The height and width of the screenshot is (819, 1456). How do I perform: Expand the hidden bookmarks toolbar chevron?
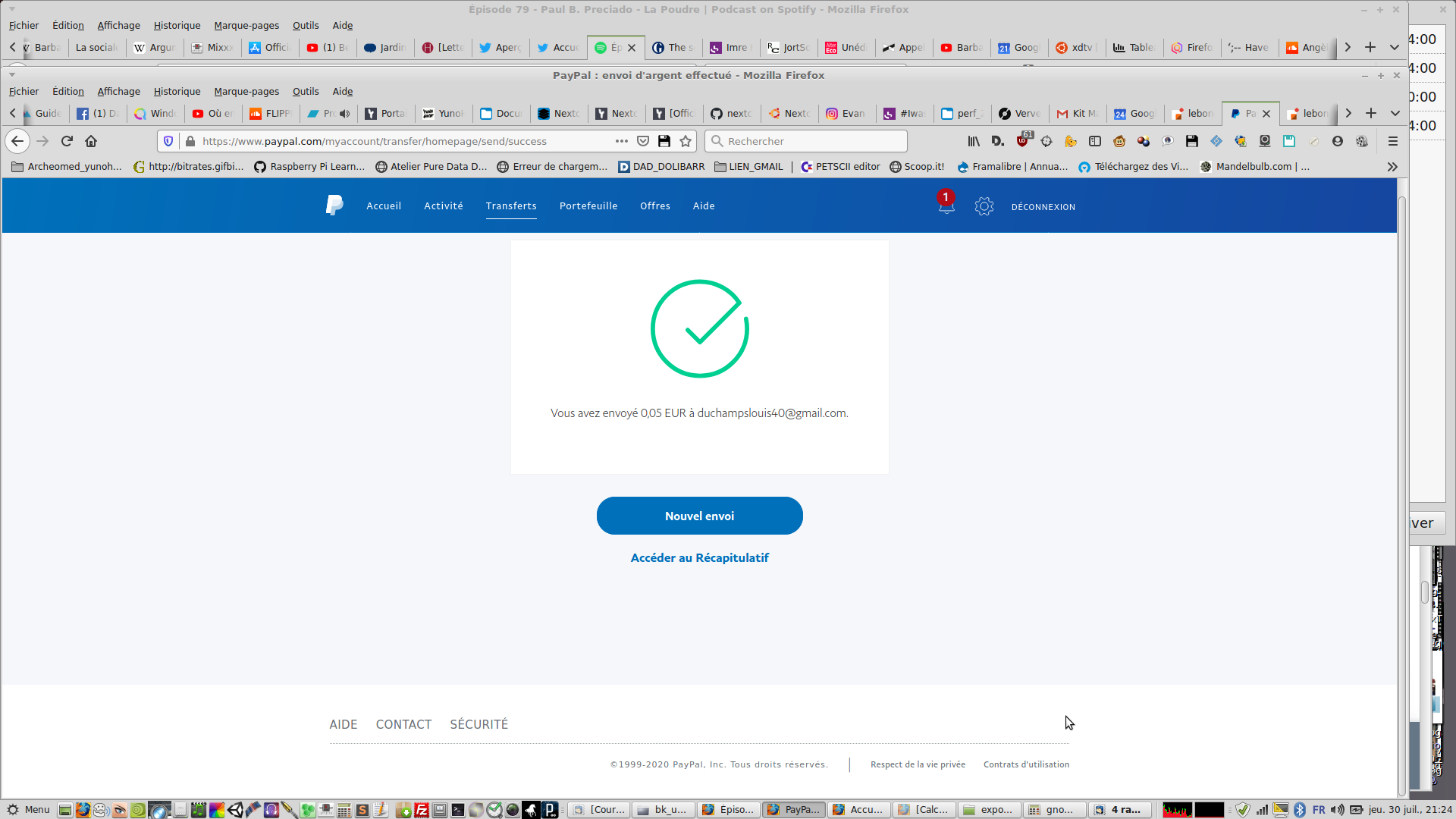click(1392, 167)
